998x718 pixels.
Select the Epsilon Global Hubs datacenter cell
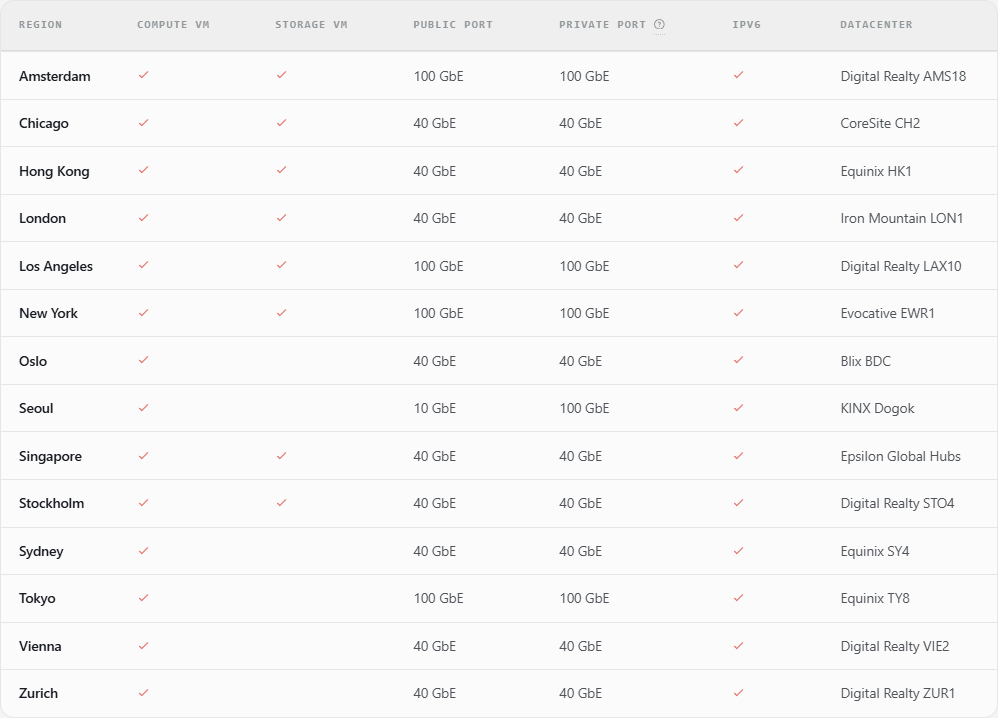click(x=901, y=456)
